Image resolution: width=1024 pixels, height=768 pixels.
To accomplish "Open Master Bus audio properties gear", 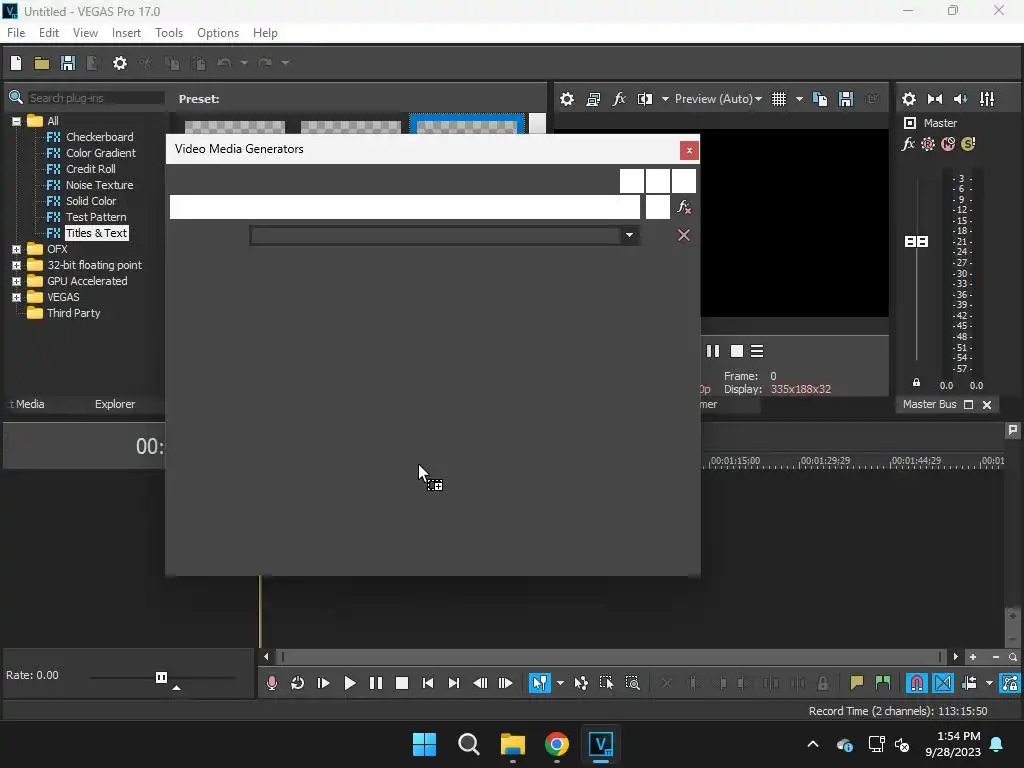I will [x=908, y=99].
